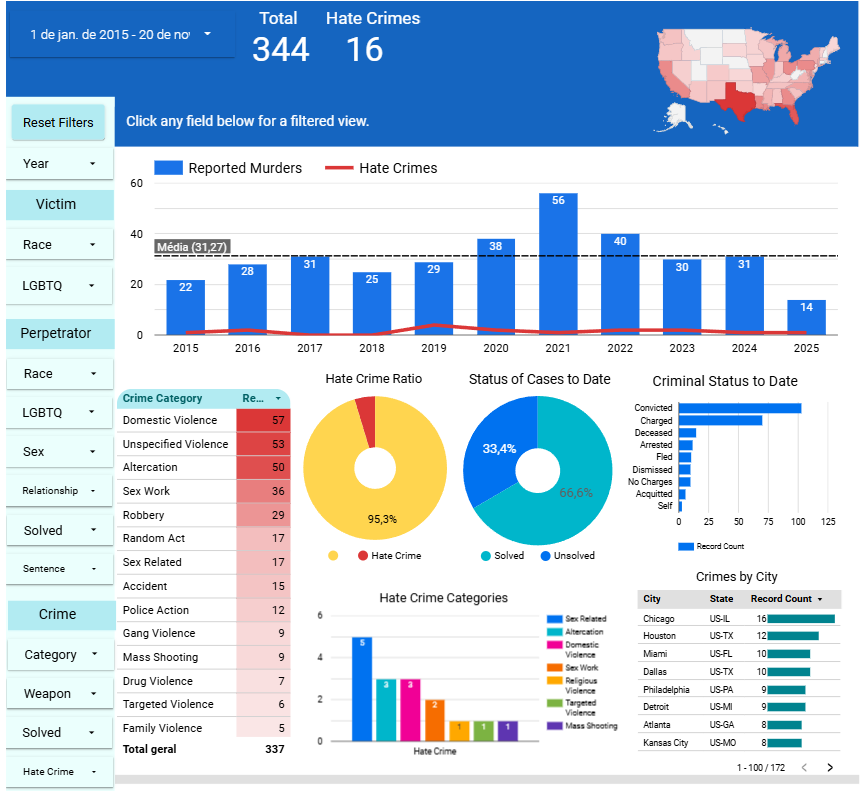Select the Random Act category row
867x791 pixels.
click(x=203, y=538)
